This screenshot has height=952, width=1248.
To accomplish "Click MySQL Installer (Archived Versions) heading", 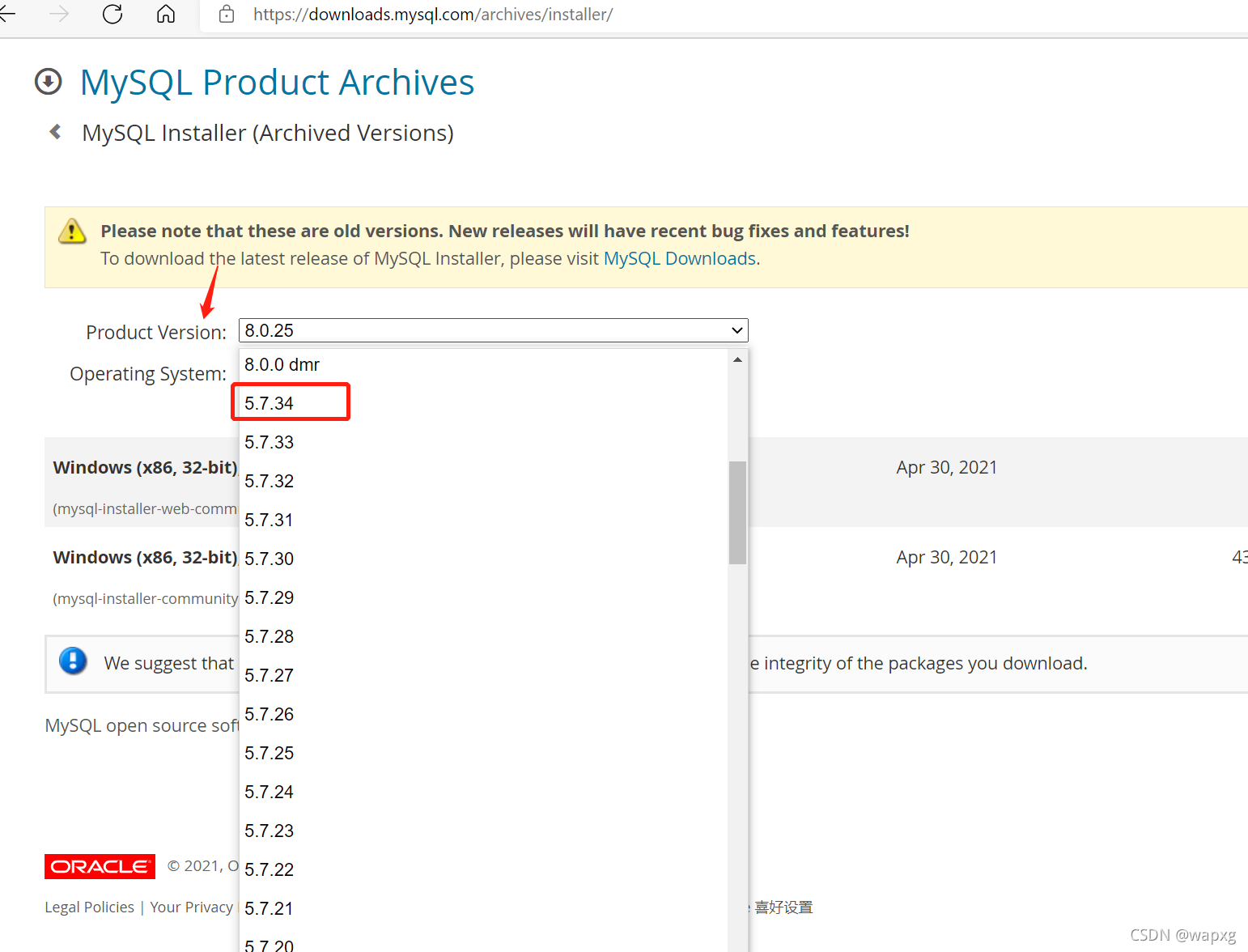I will coord(268,133).
